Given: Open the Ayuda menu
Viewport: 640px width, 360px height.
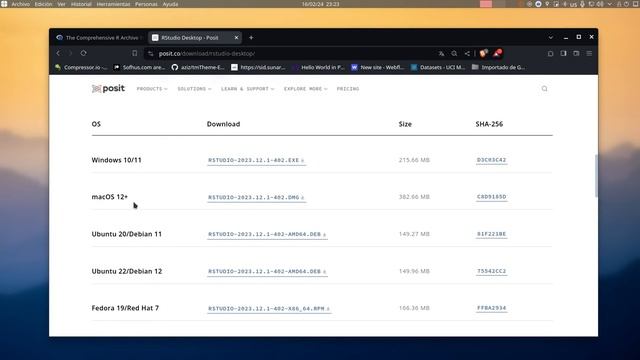Looking at the screenshot, I should point(170,4).
